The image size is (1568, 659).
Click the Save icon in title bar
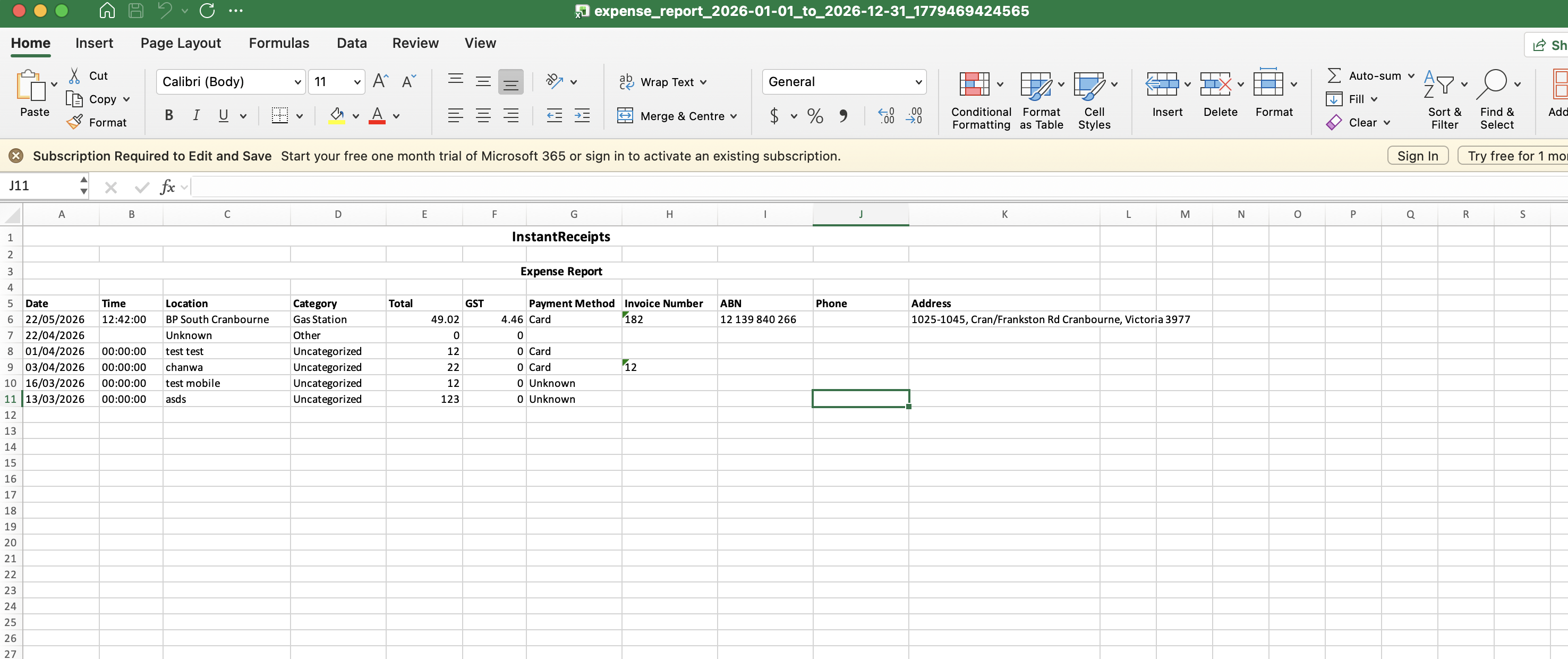point(136,11)
